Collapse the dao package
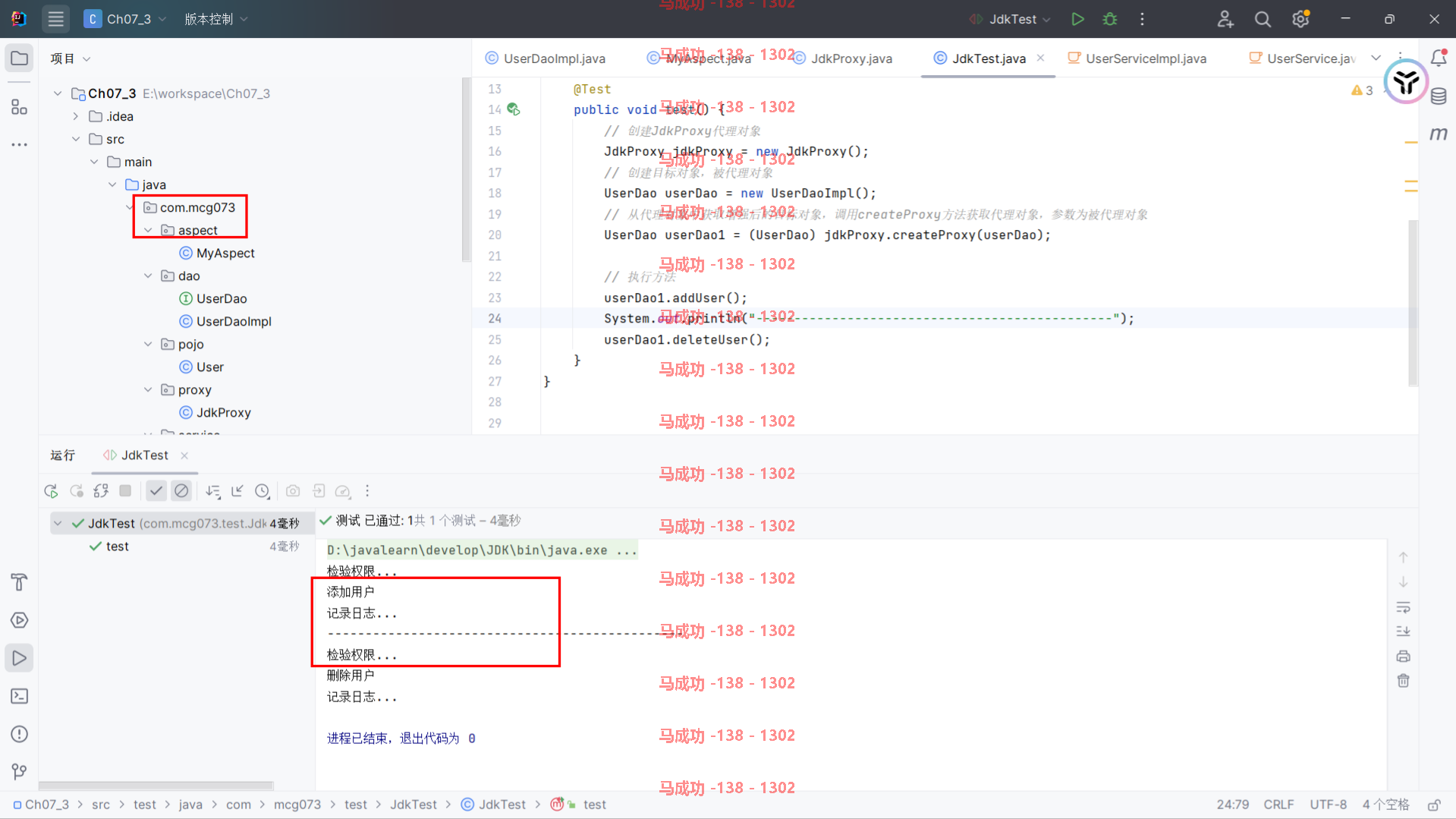1456x819 pixels. click(x=148, y=276)
